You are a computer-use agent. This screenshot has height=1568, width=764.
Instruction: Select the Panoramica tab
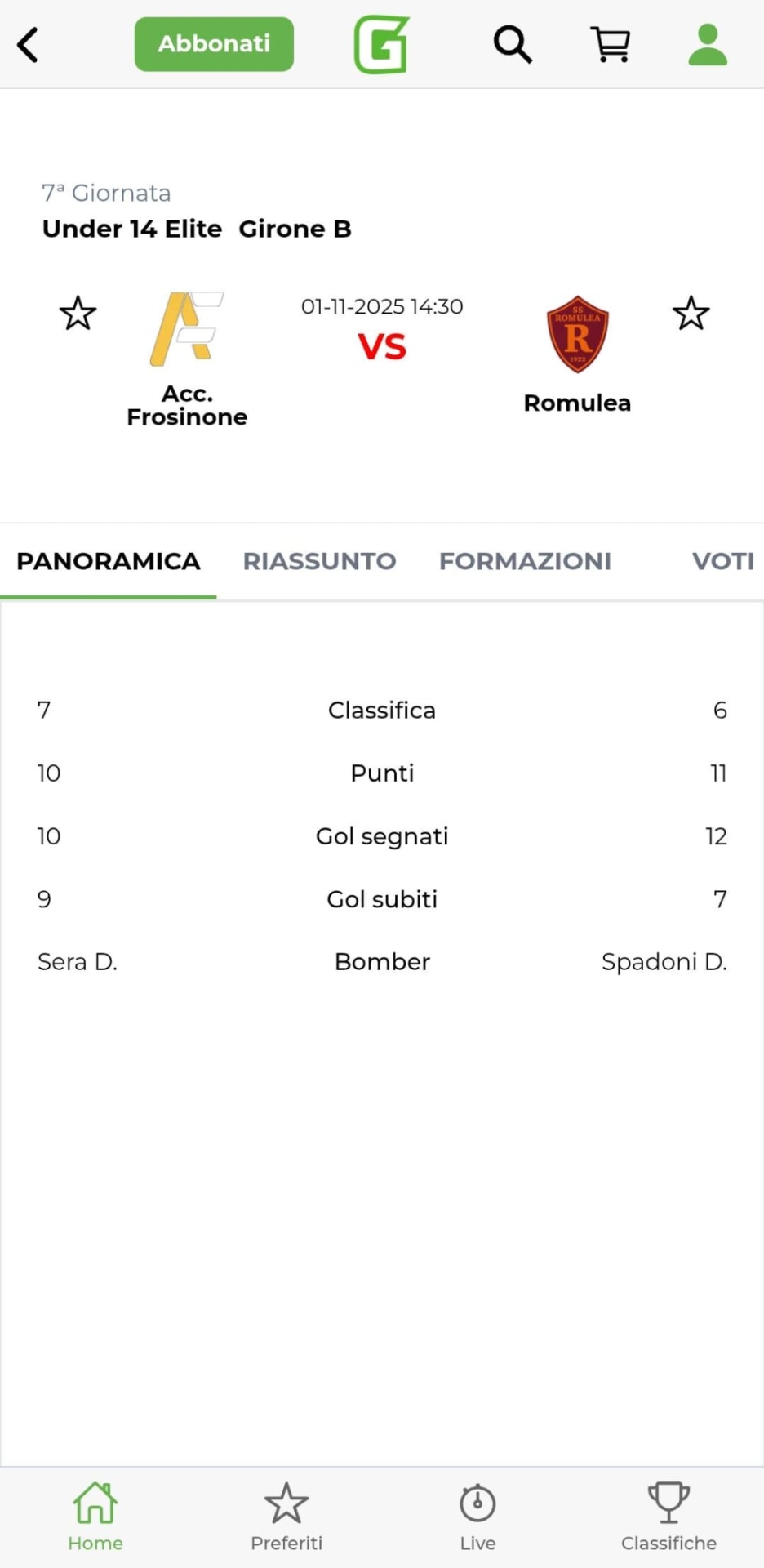coord(109,561)
